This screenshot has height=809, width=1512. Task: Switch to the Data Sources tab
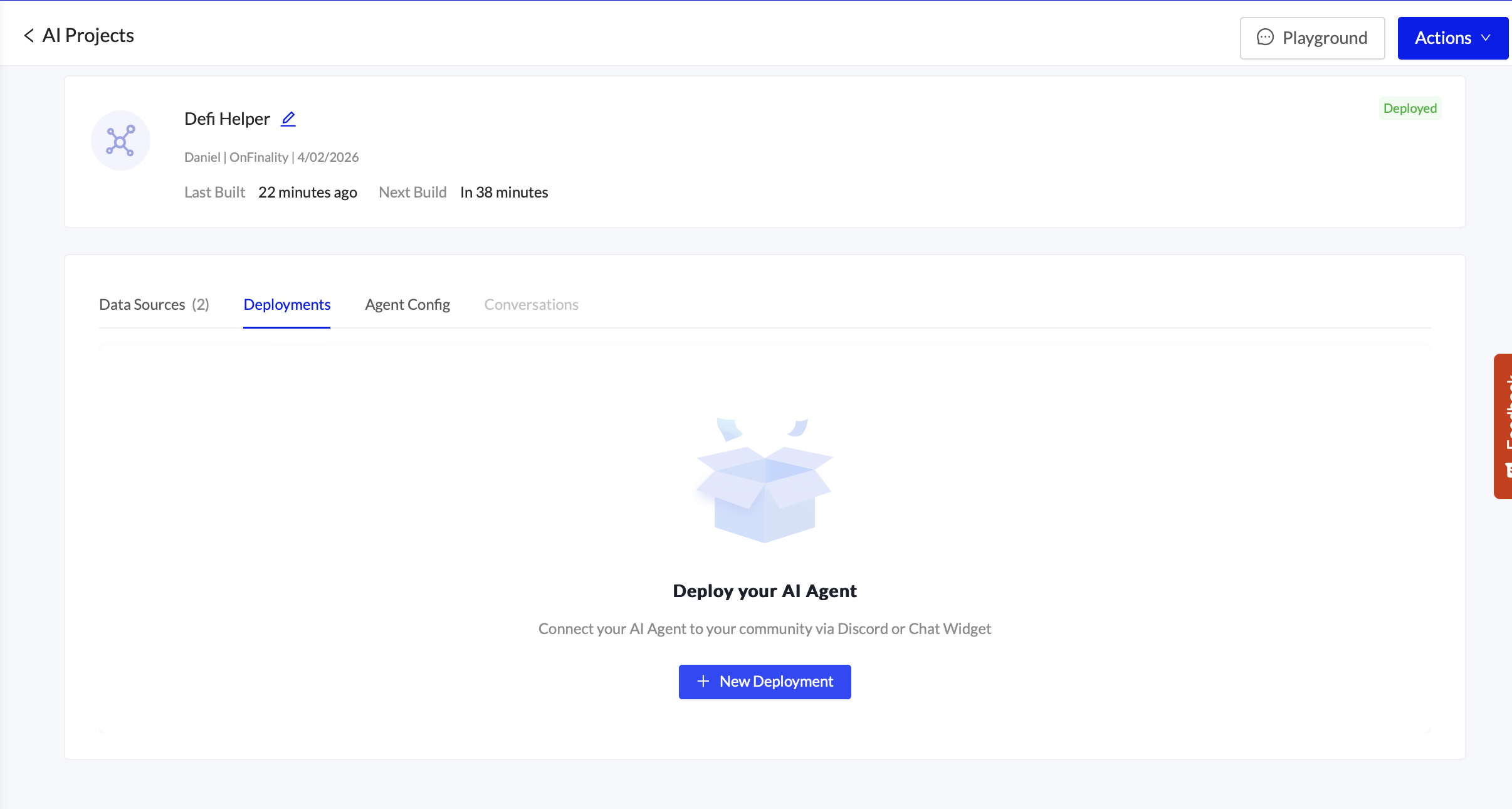coord(154,305)
